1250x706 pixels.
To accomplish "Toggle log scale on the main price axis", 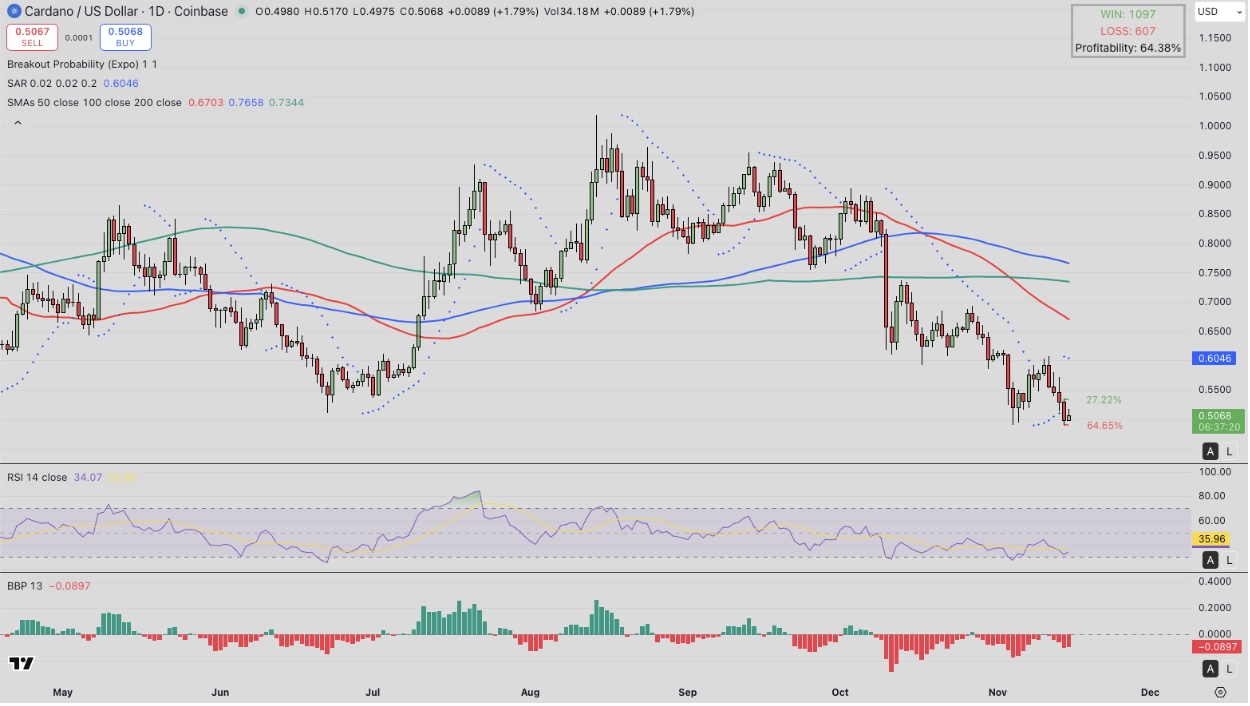I will tap(1228, 451).
